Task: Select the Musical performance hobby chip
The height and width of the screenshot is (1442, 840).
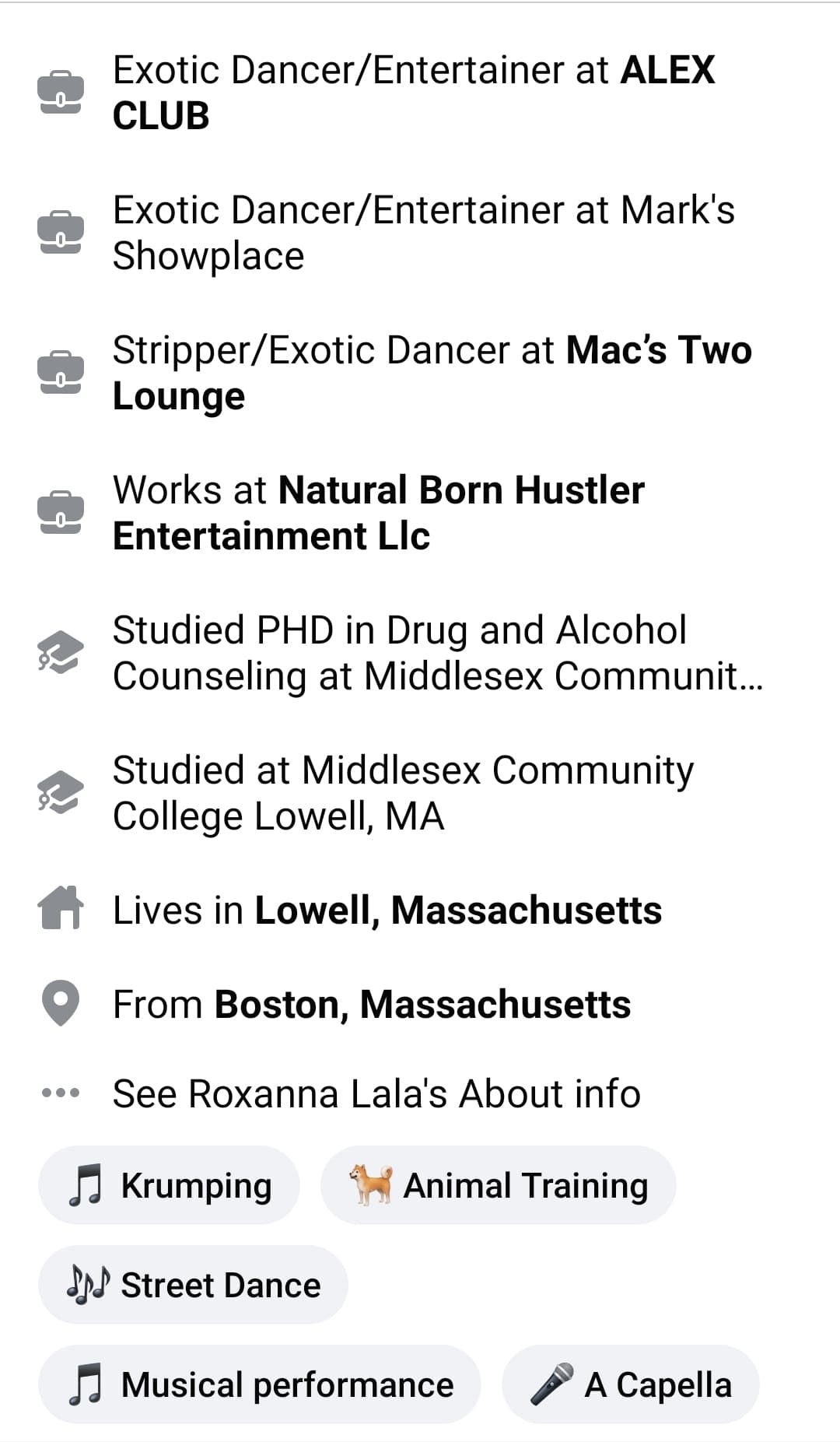Action: point(259,1384)
